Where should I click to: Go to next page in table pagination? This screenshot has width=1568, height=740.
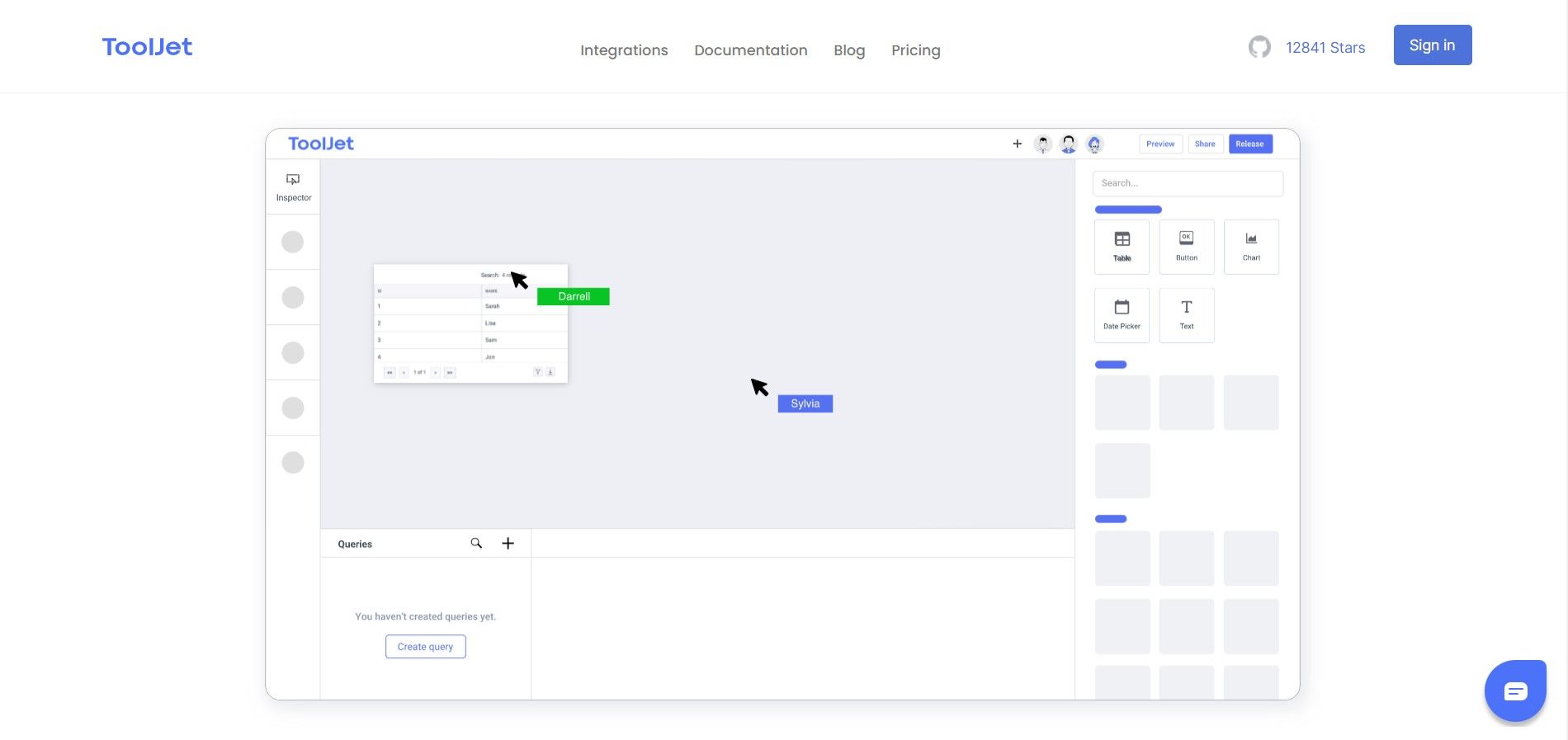(x=436, y=373)
